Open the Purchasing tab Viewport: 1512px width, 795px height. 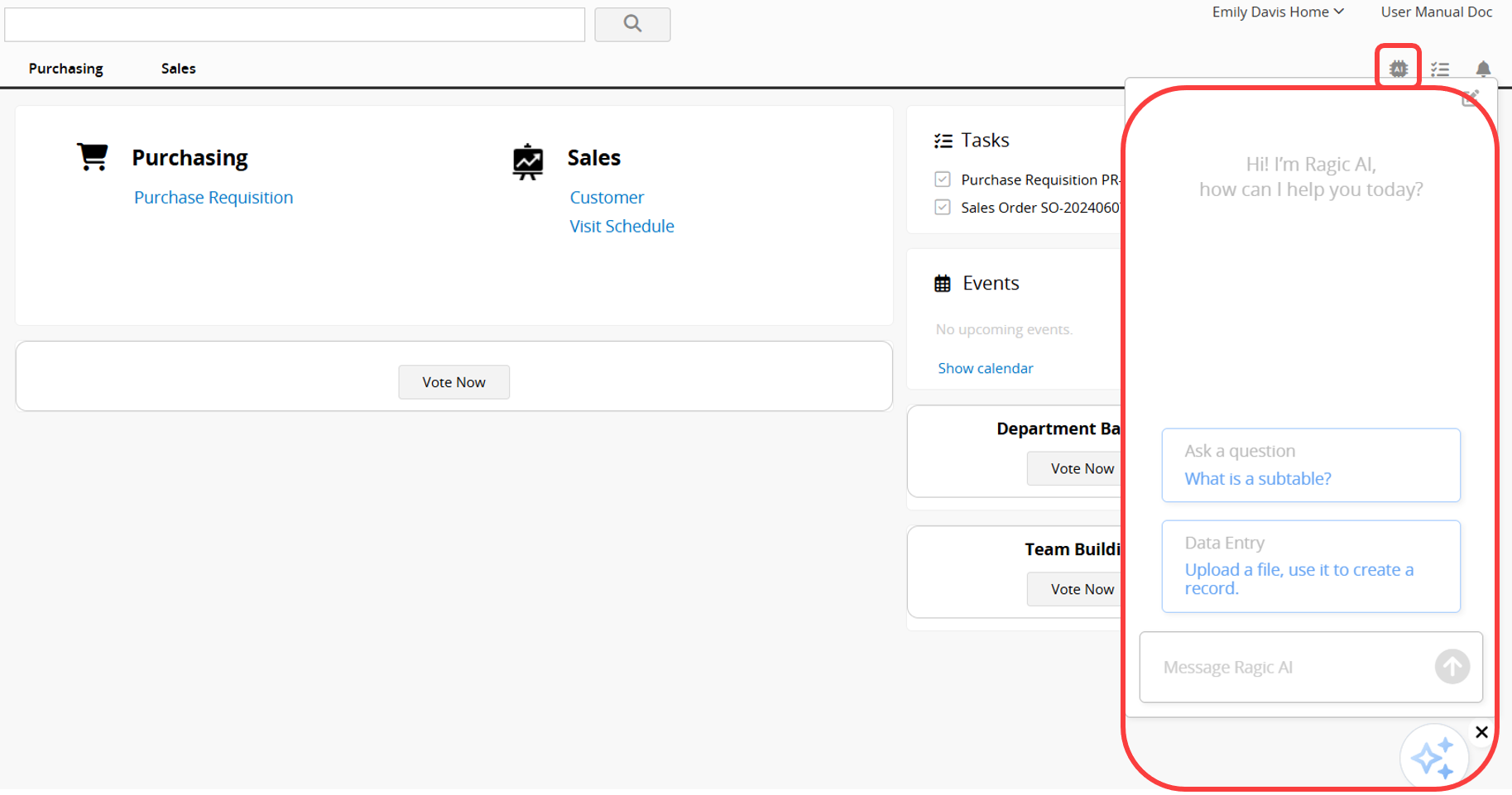tap(66, 69)
